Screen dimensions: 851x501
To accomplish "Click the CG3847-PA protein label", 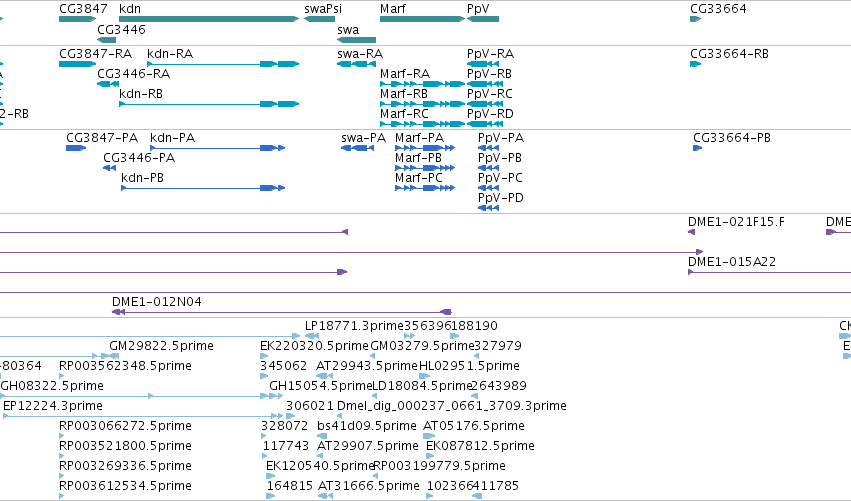I will coord(102,138).
